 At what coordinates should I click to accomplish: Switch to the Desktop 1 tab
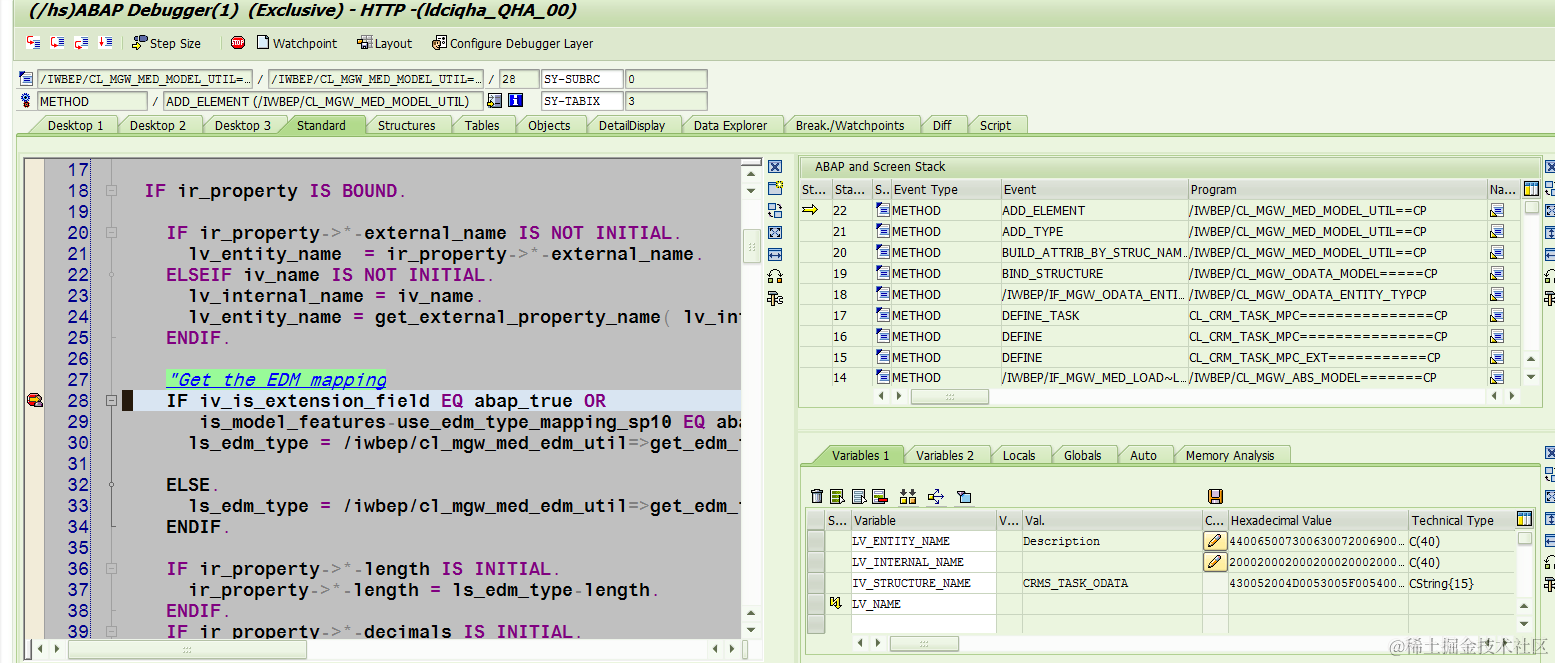(76, 125)
